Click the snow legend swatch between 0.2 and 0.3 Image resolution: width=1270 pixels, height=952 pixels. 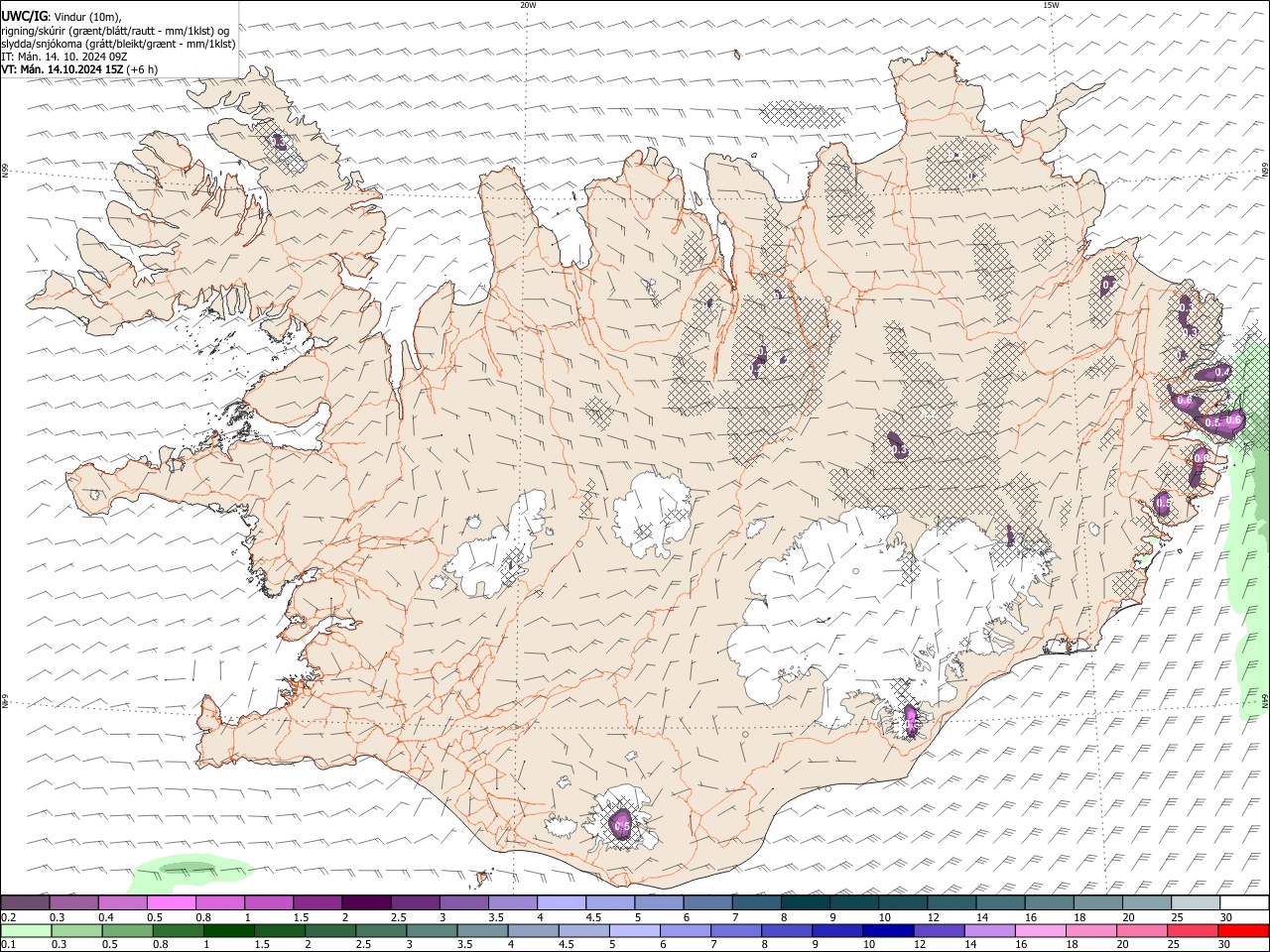pos(26,902)
